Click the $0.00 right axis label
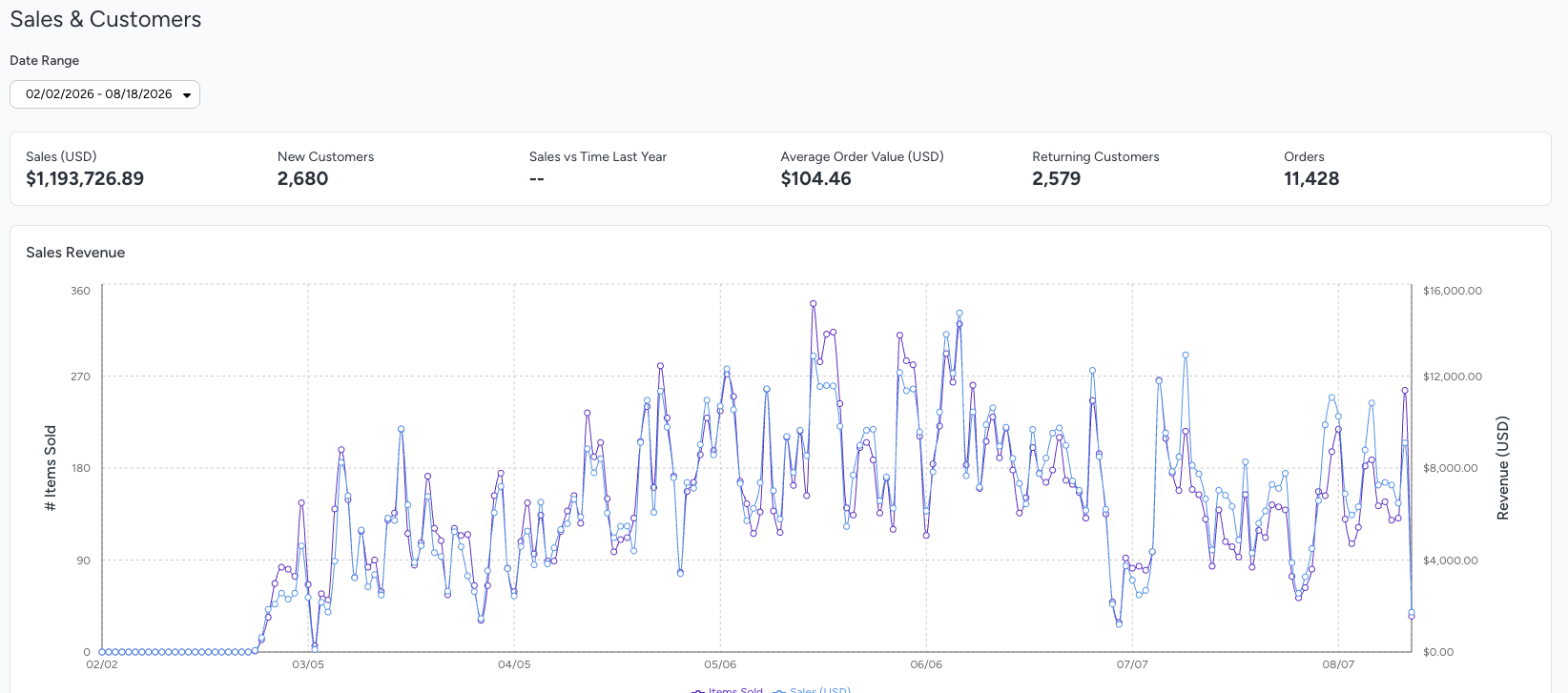 [1438, 652]
